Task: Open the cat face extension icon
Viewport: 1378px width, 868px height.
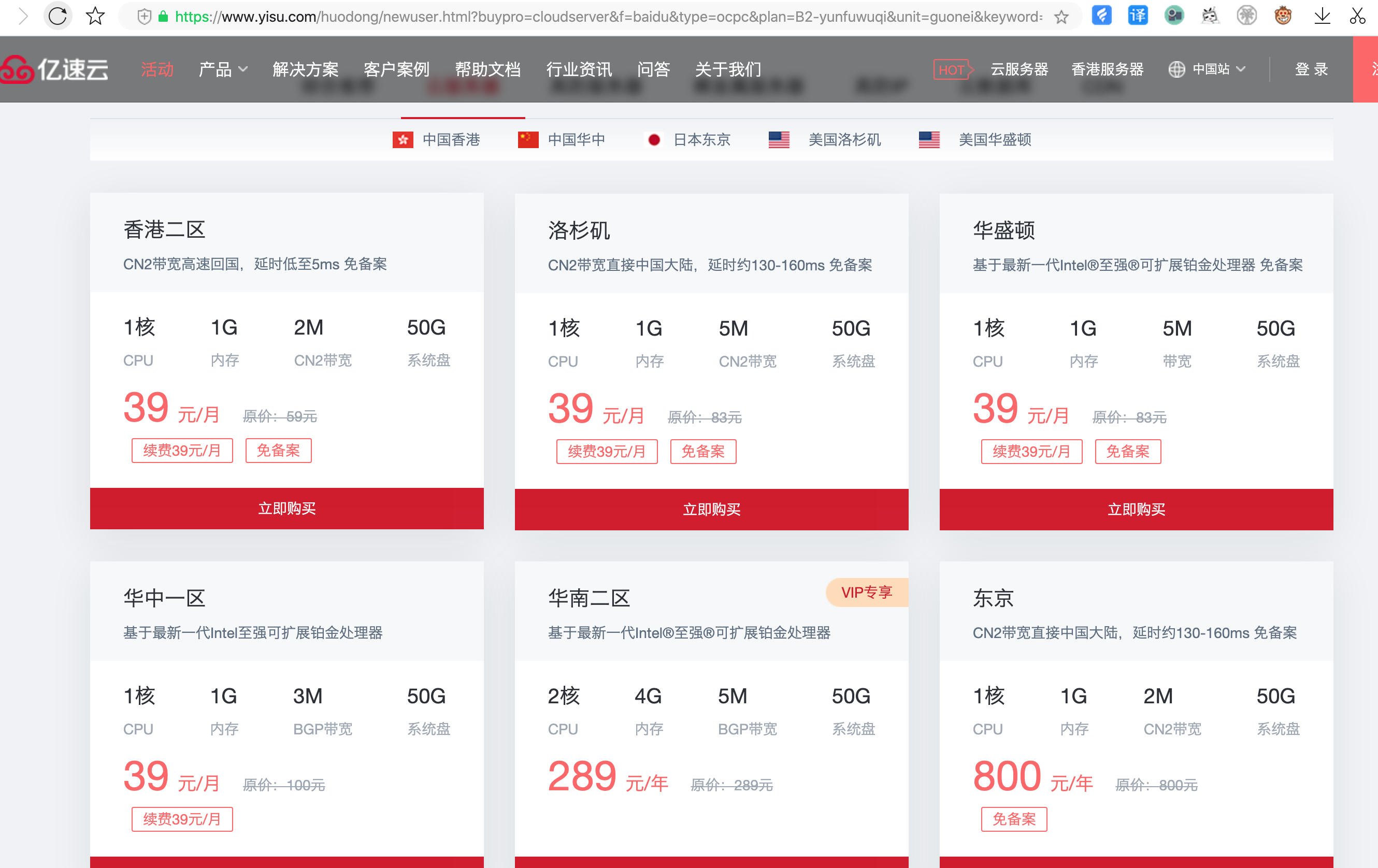Action: 1210,15
